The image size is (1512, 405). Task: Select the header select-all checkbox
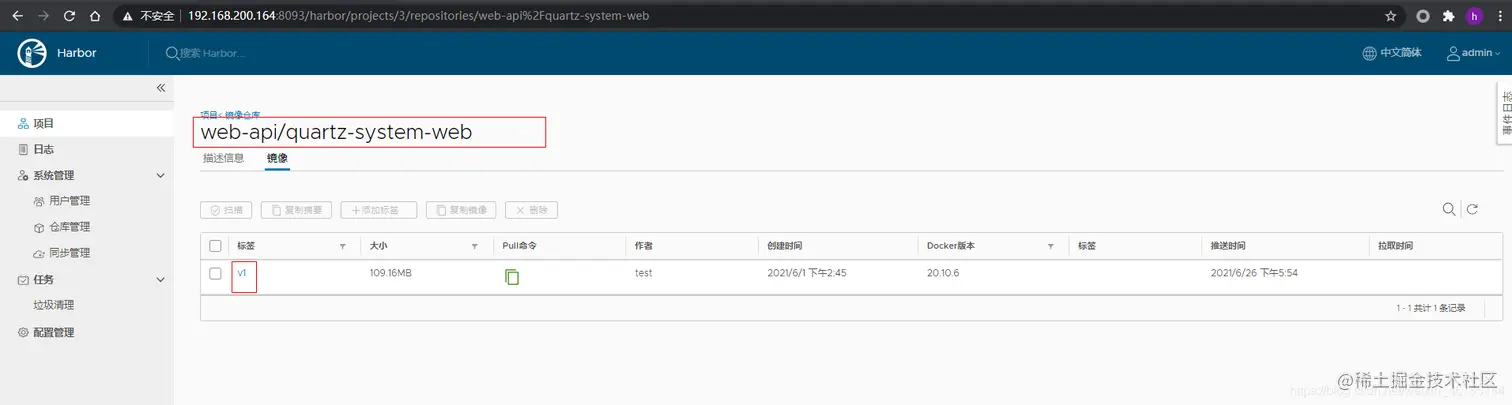click(215, 246)
